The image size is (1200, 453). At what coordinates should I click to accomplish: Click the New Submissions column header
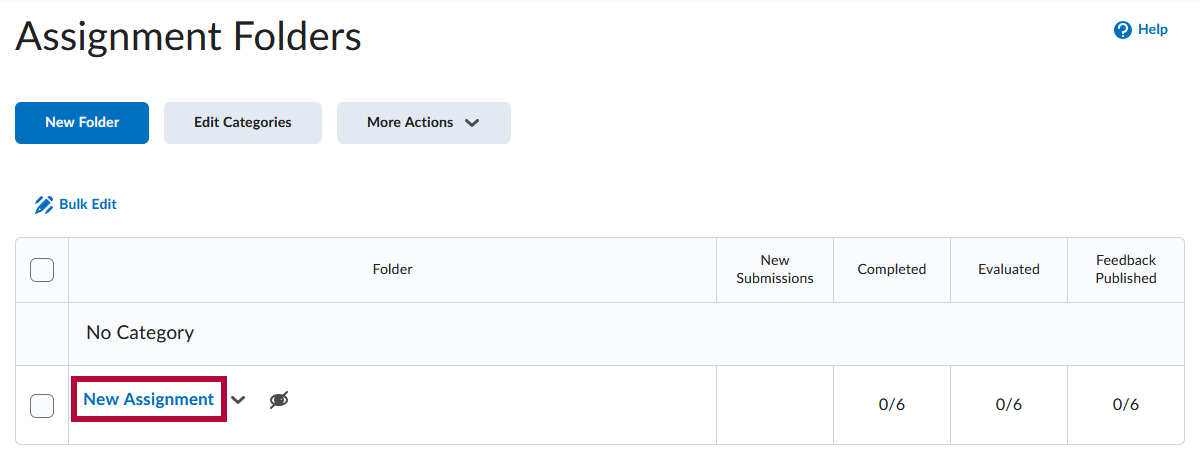pyautogui.click(x=775, y=269)
